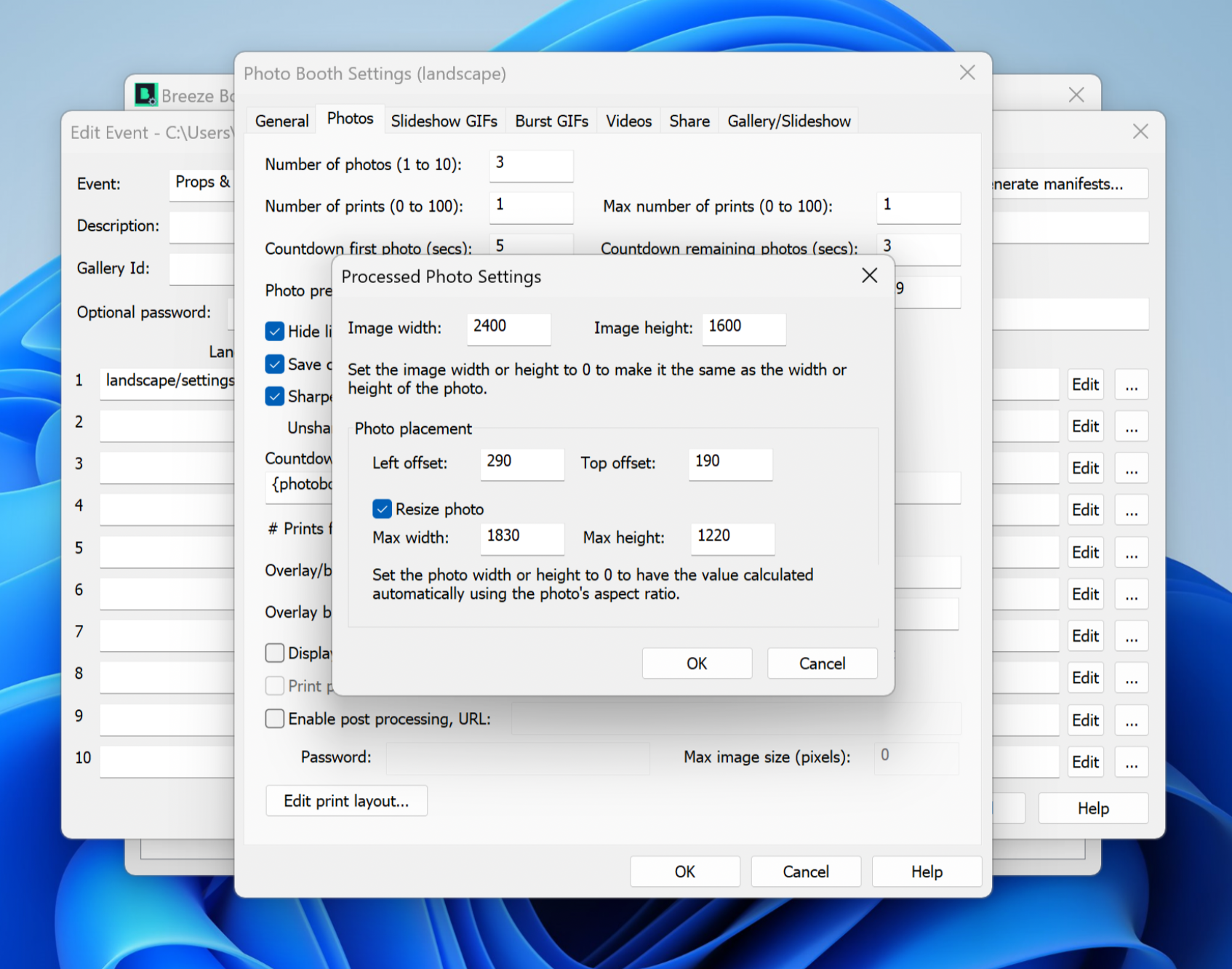The image size is (1232, 969).
Task: Uncheck the Resize photo checkbox
Action: coord(383,509)
